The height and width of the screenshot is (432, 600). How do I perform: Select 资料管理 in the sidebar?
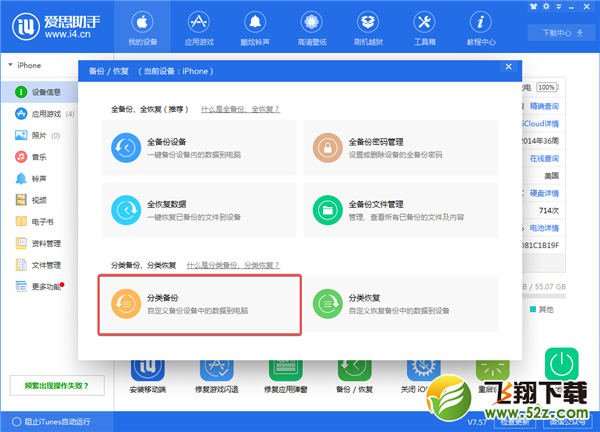pyautogui.click(x=40, y=243)
